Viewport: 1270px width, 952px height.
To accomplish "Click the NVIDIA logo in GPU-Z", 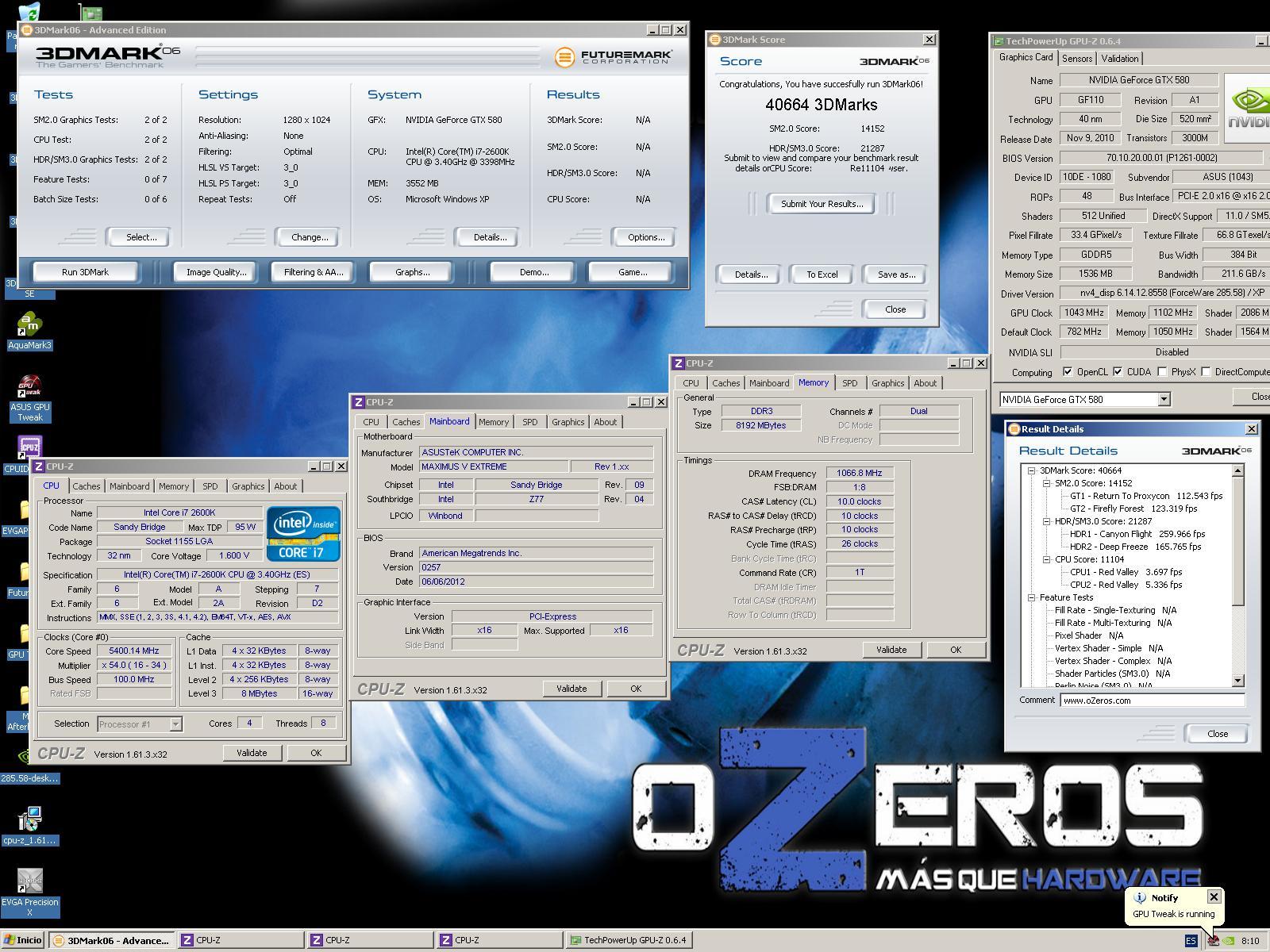I will tap(1247, 107).
